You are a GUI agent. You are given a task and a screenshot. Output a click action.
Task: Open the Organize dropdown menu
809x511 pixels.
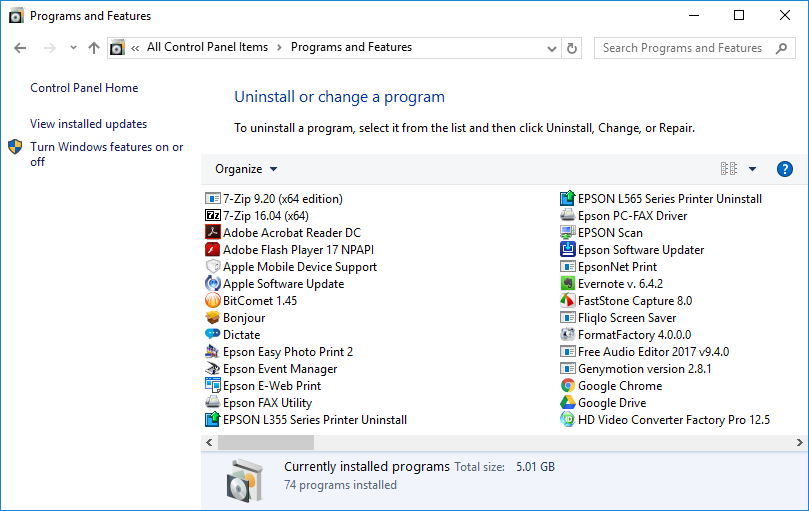[x=246, y=169]
